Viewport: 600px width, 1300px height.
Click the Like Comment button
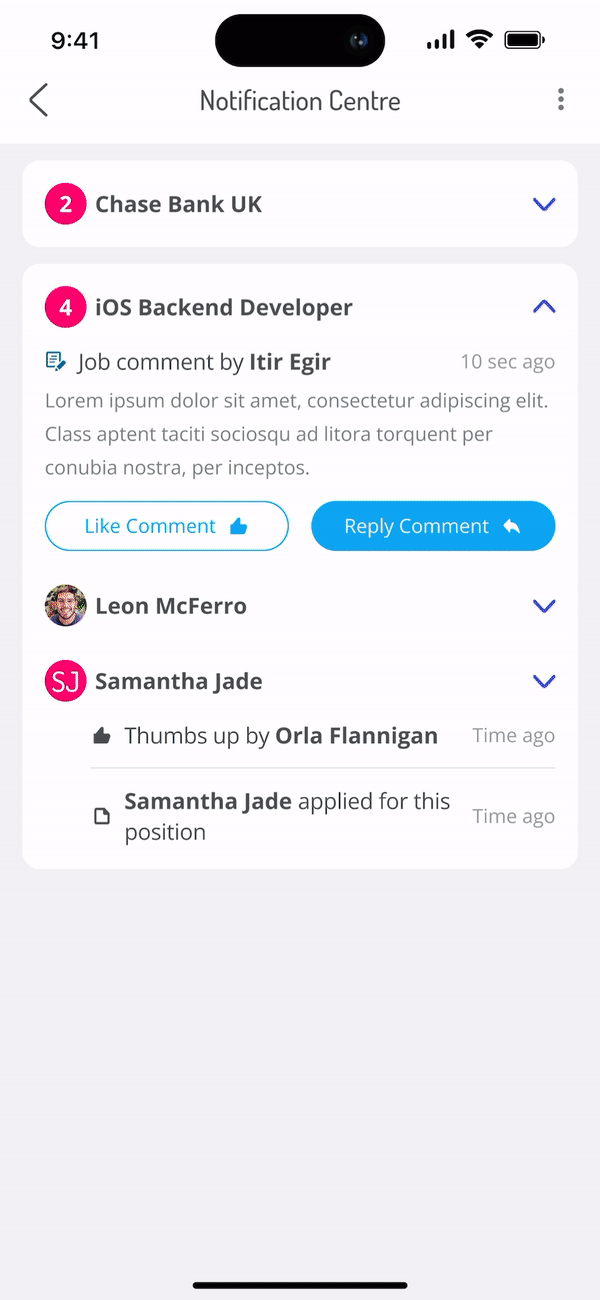pos(166,526)
